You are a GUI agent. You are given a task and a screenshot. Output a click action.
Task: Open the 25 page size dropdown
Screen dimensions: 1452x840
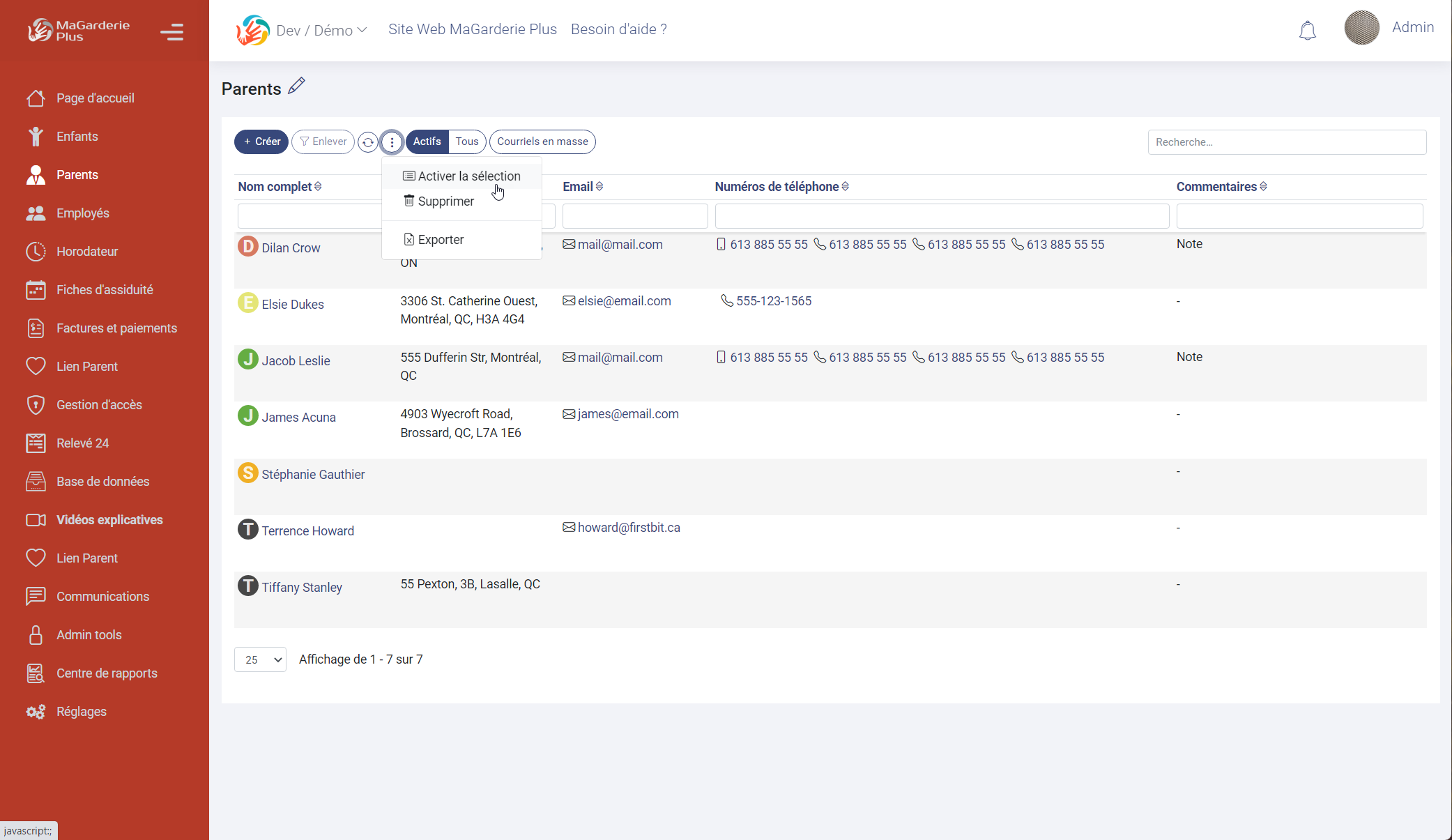260,659
